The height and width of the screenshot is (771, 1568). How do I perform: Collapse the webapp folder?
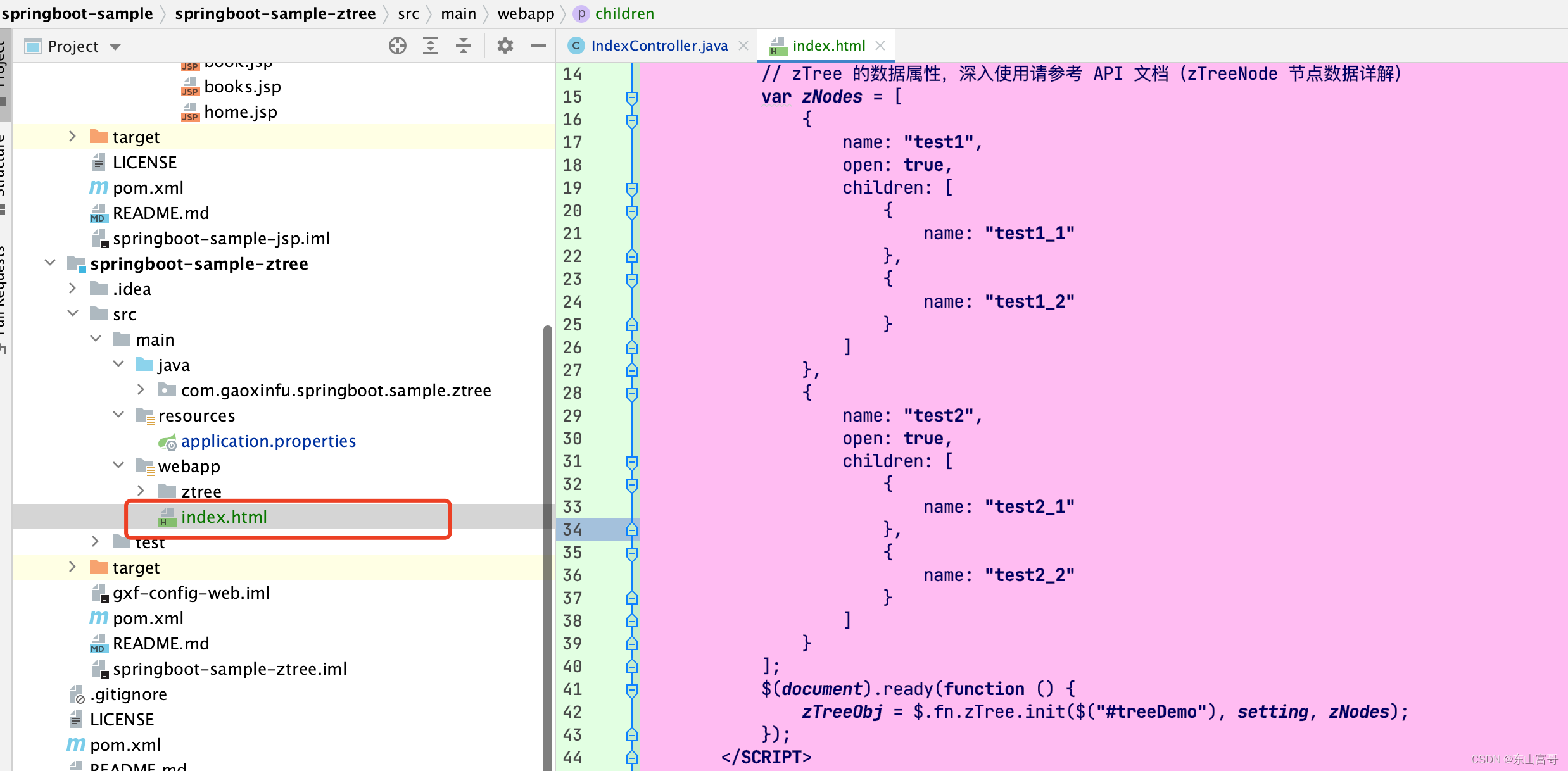tap(118, 465)
